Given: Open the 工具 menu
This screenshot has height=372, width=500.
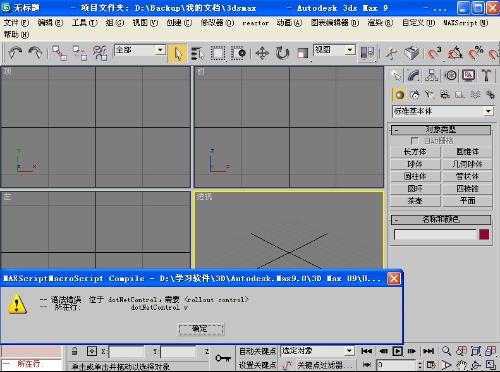Looking at the screenshot, I should click(85, 23).
